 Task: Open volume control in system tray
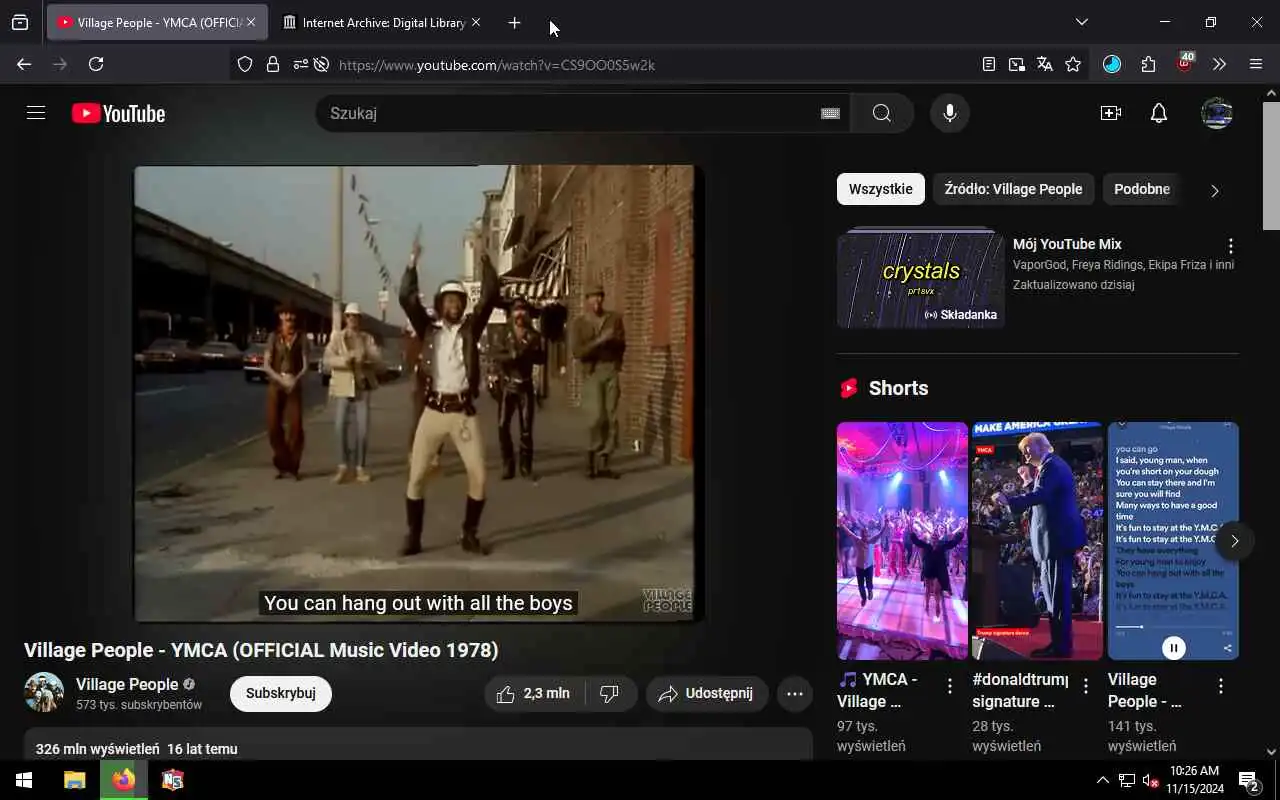pos(1150,780)
